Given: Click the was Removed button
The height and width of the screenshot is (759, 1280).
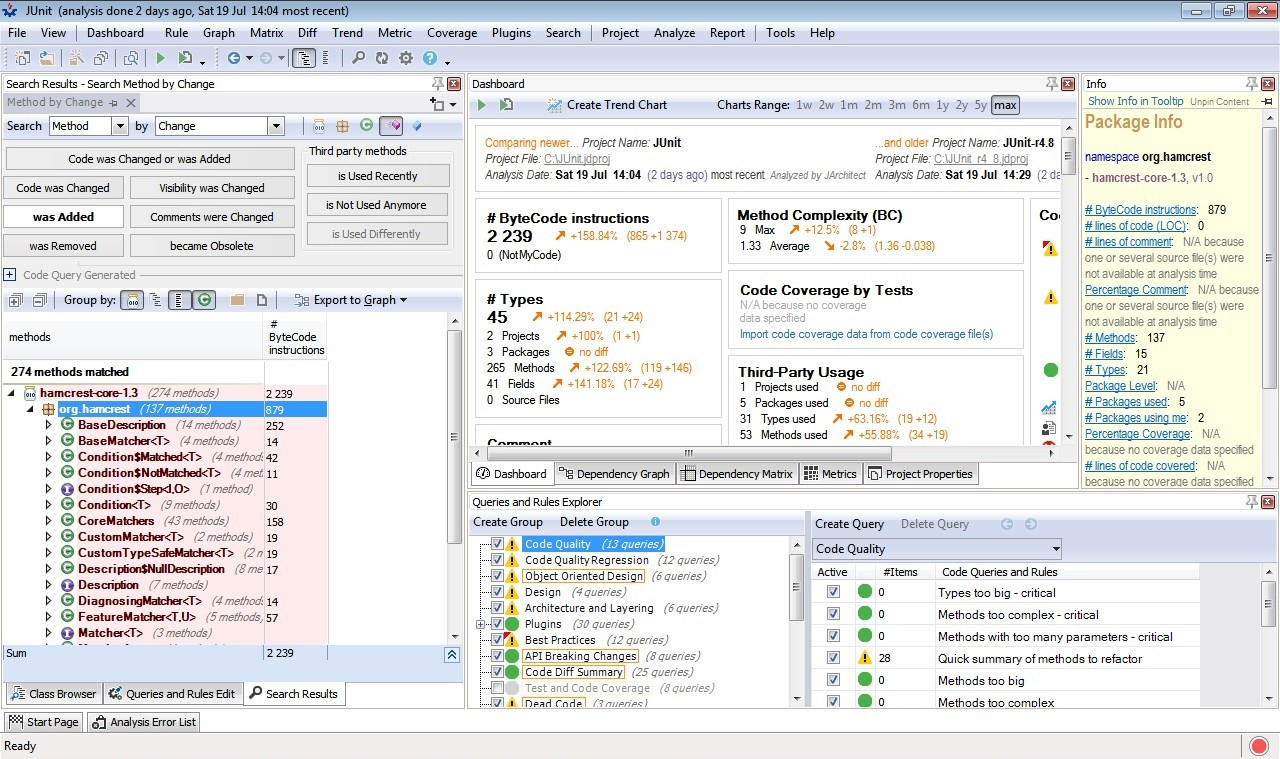Looking at the screenshot, I should point(63,246).
